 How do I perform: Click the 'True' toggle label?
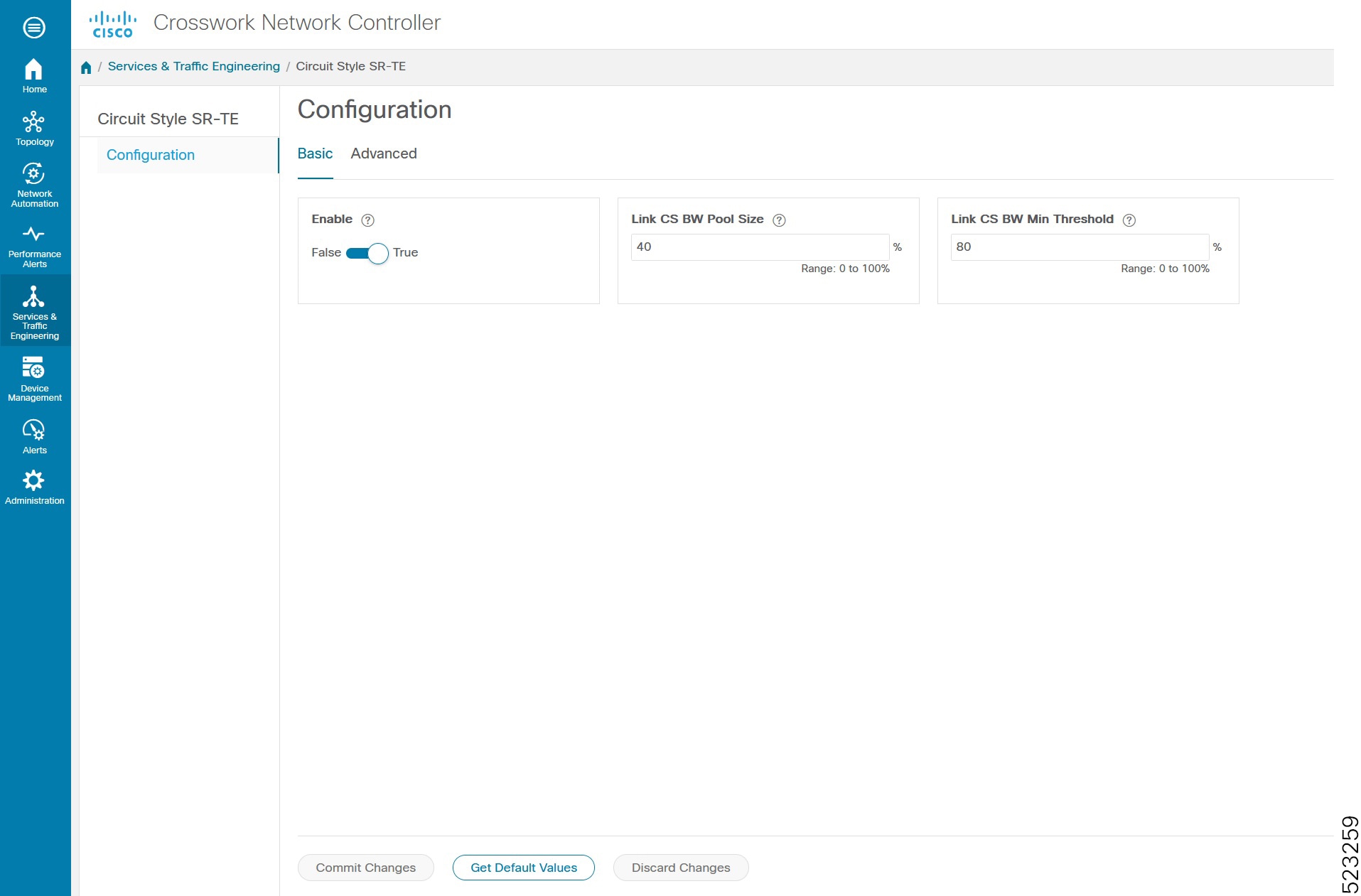pyautogui.click(x=405, y=252)
